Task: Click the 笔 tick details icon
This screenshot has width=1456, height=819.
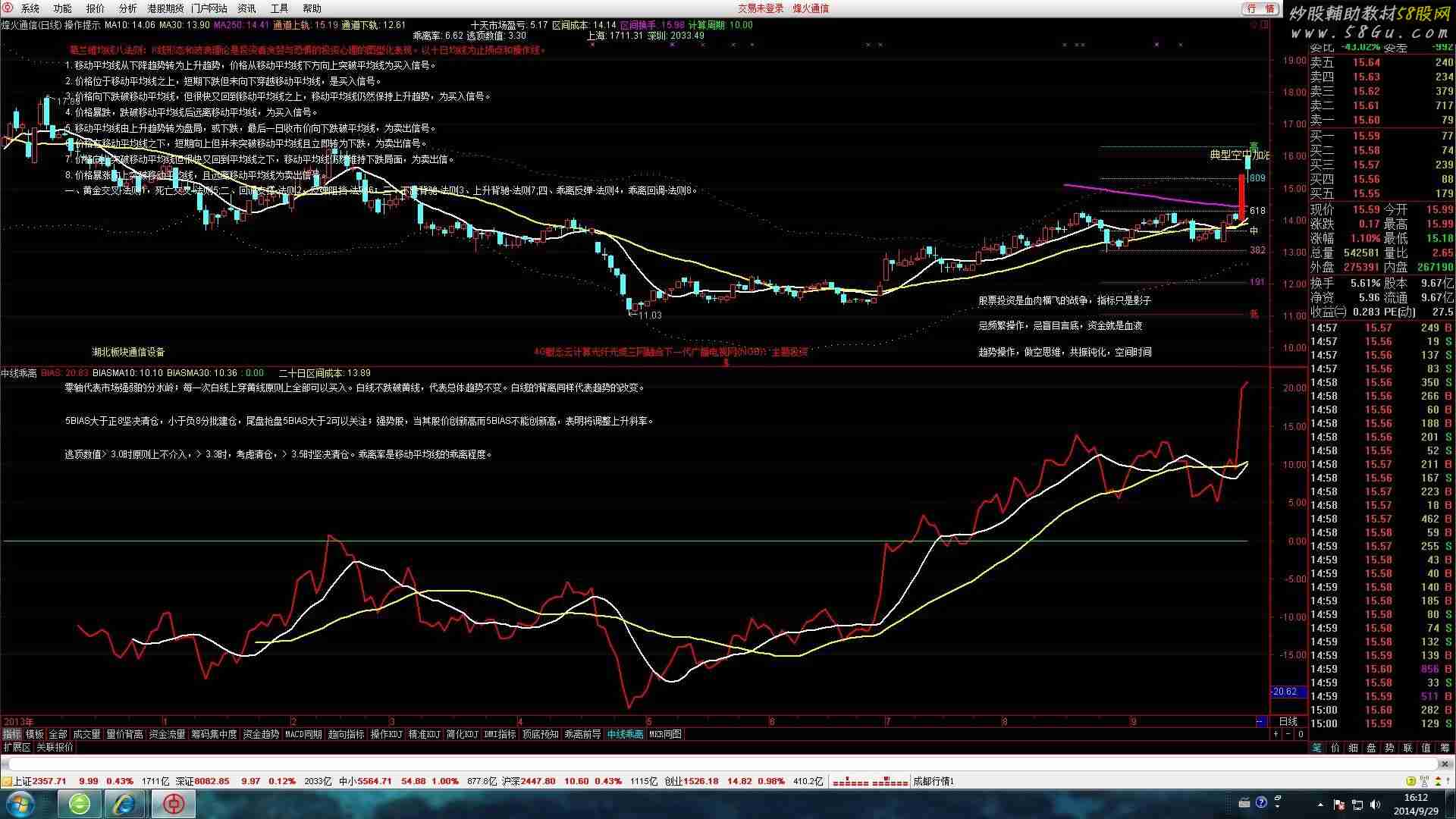Action: 1317,748
